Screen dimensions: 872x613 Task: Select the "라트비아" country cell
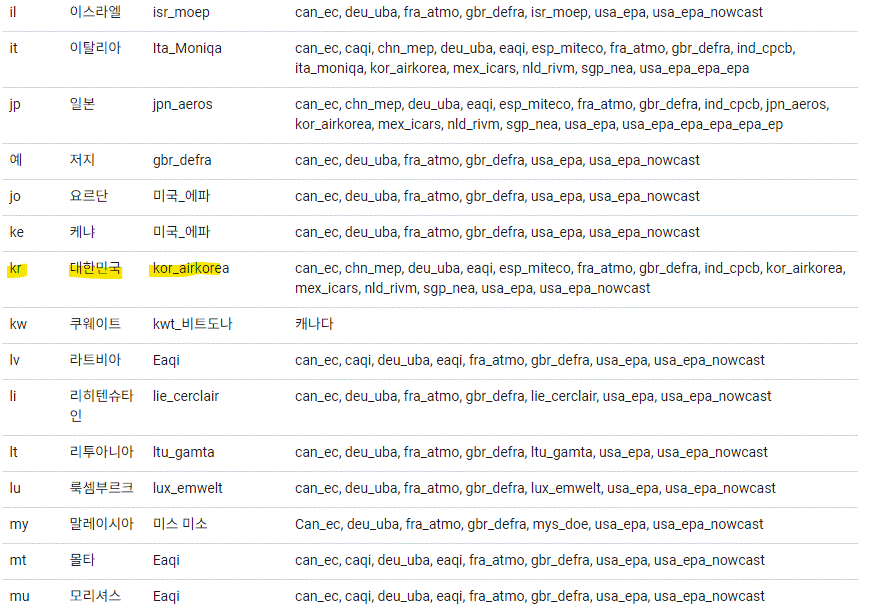pyautogui.click(x=95, y=360)
